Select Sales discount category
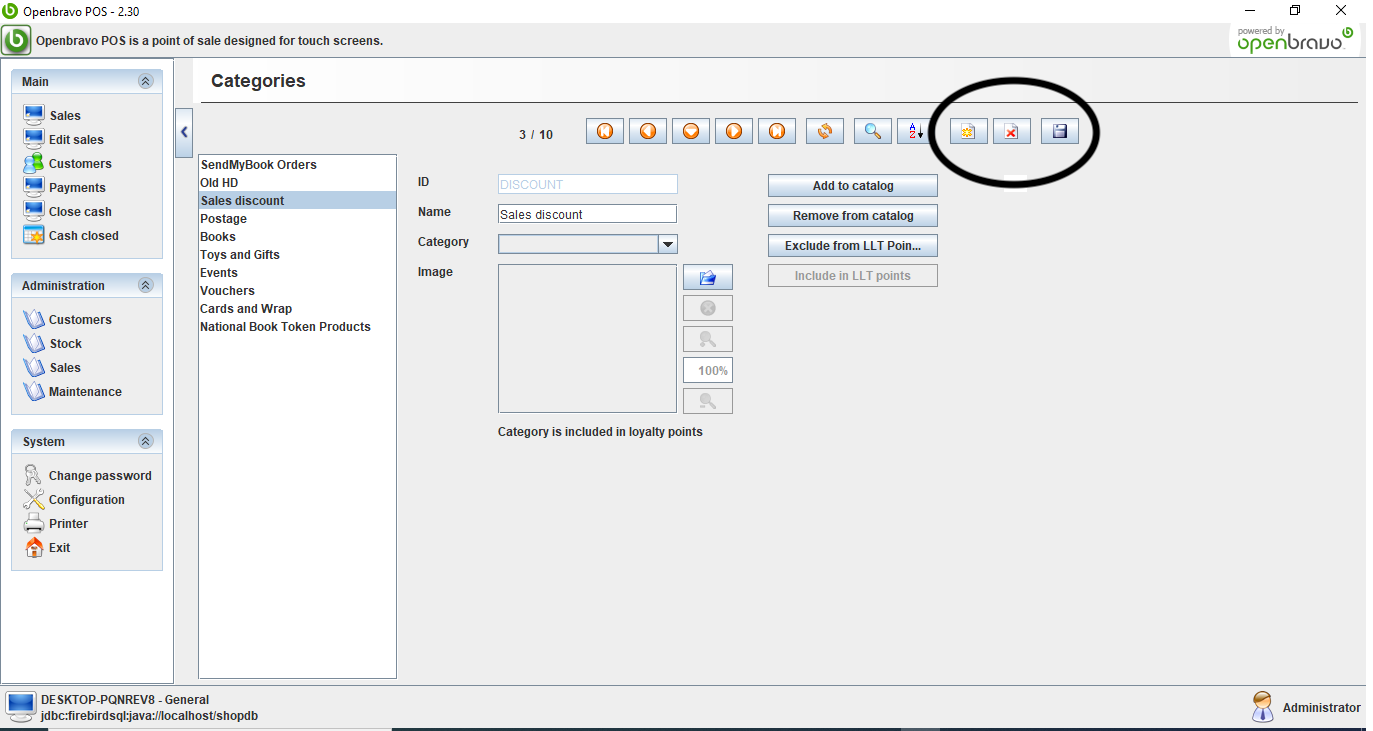 [x=298, y=200]
